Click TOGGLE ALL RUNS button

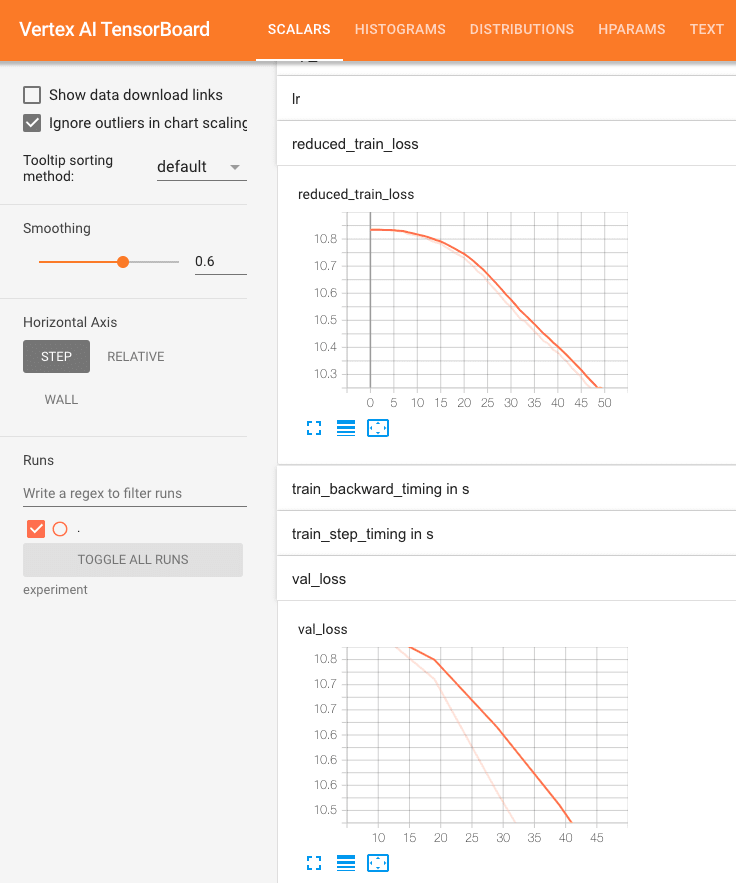133,560
